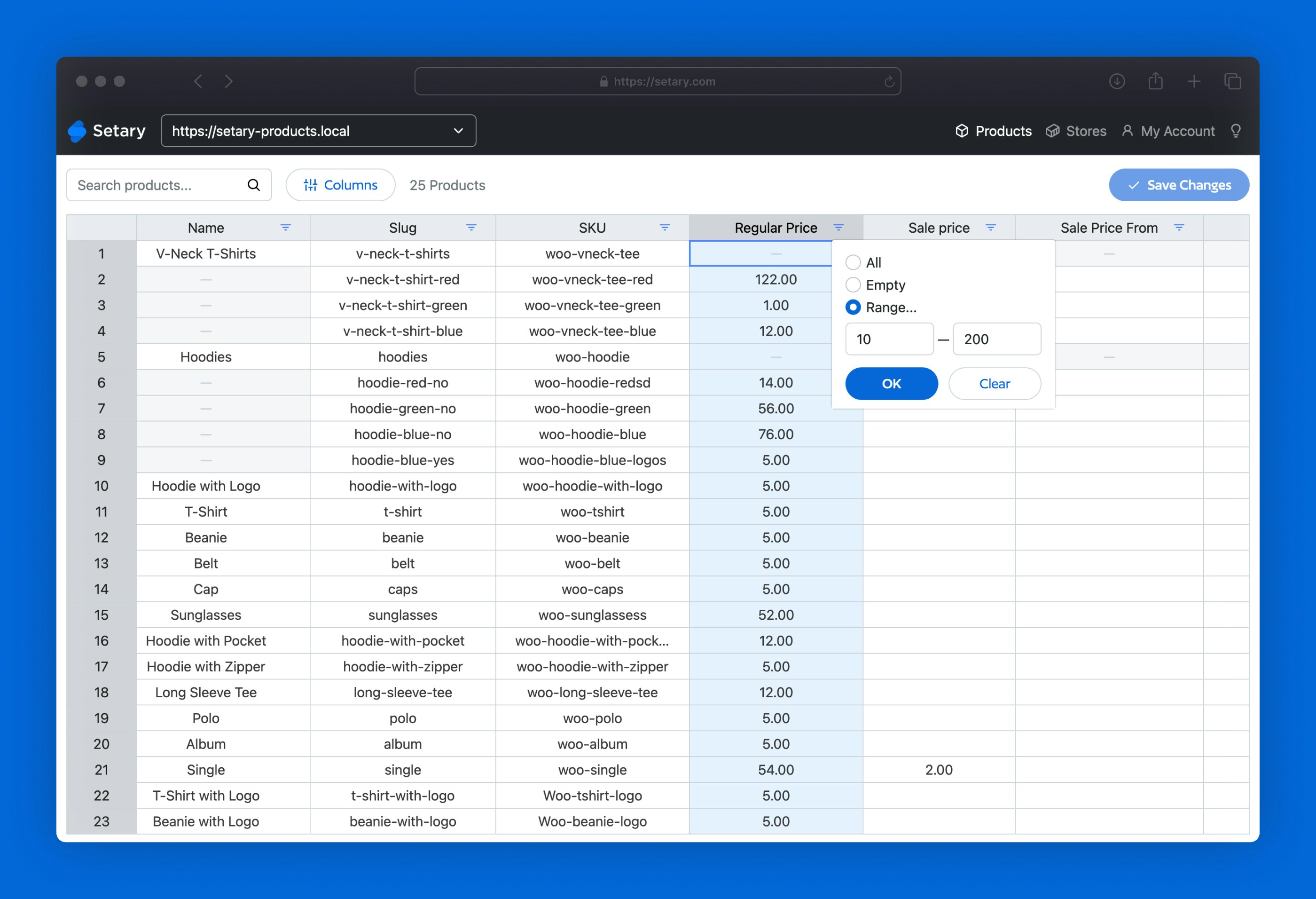
Task: Confirm the range filter with OK
Action: pos(891,384)
